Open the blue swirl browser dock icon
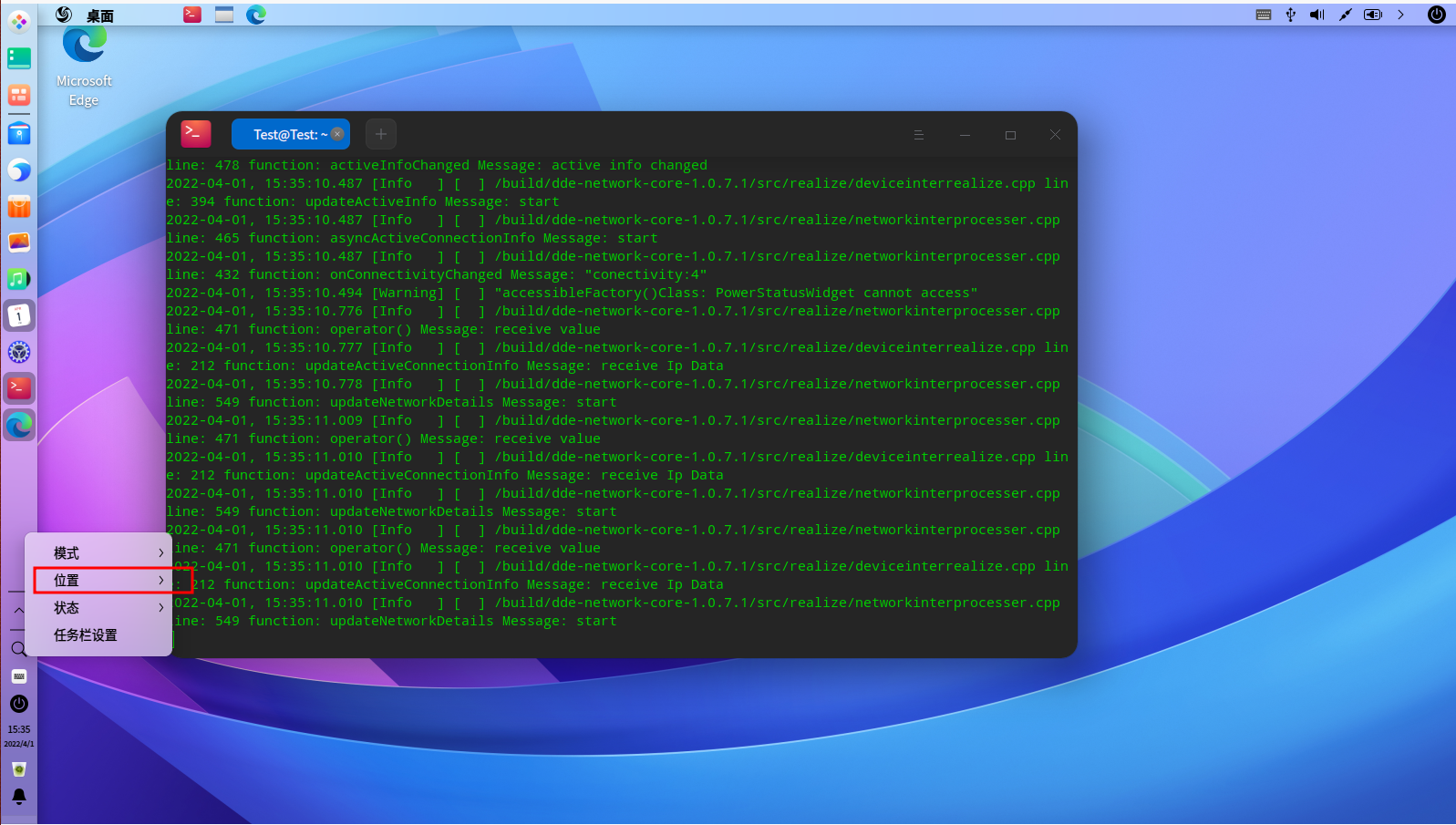The height and width of the screenshot is (825, 1456). [19, 170]
